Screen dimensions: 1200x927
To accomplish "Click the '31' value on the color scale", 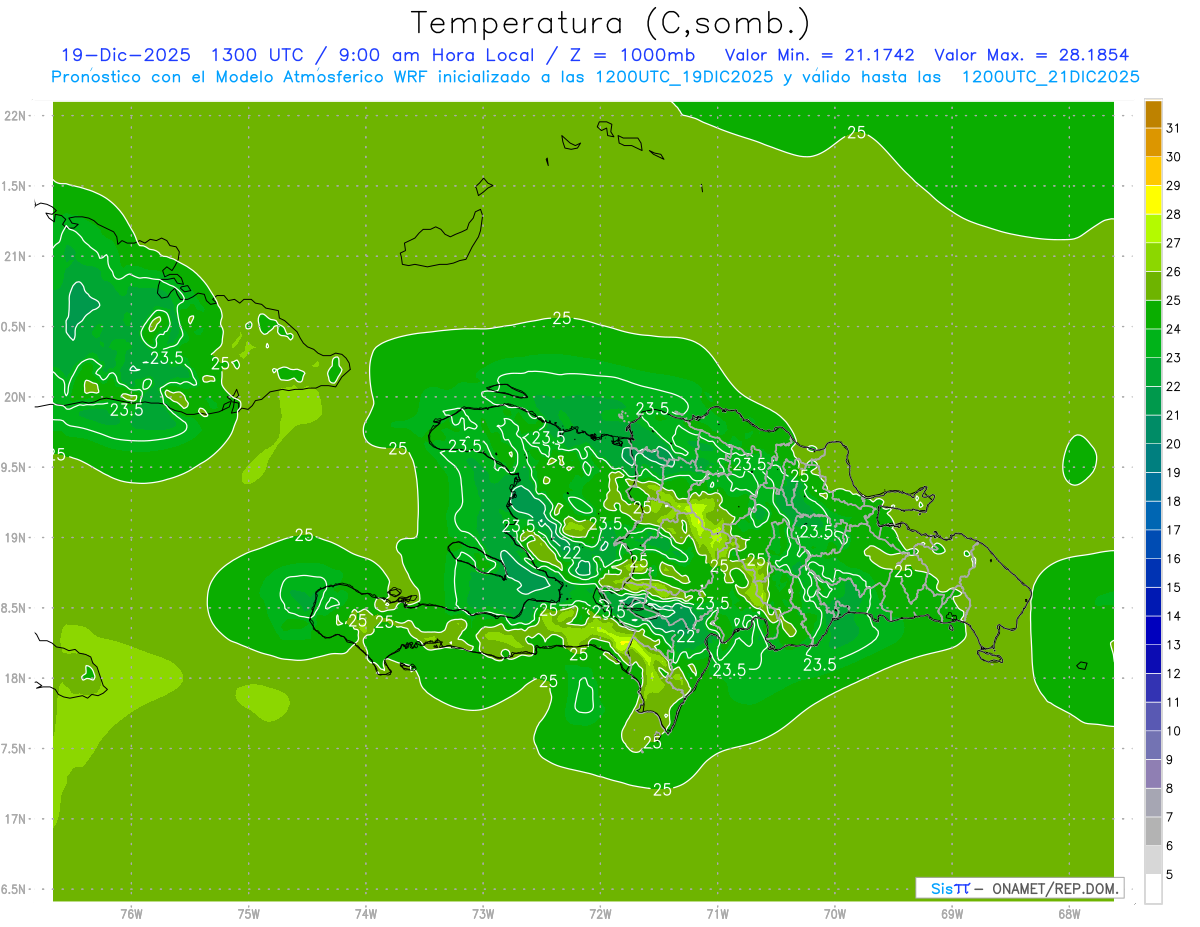I will coord(1173,128).
